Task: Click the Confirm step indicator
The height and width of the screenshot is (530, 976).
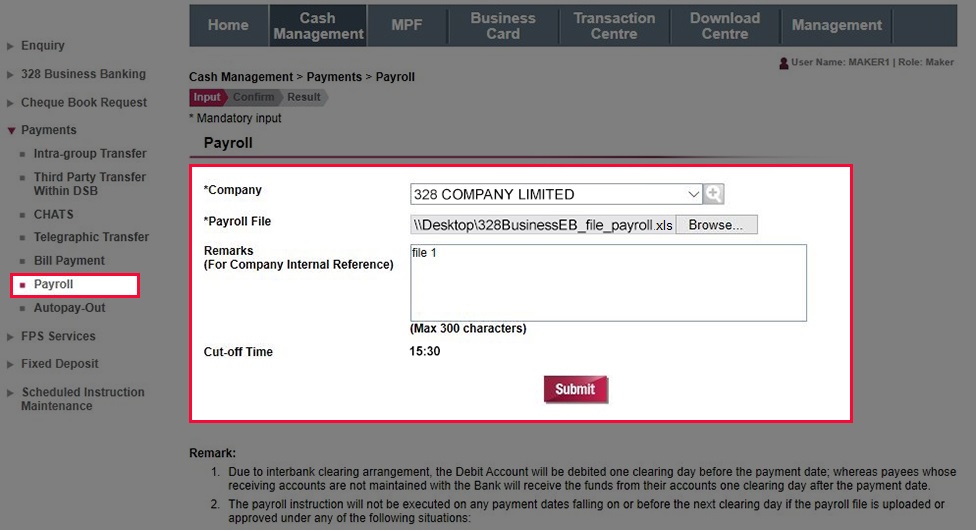Action: (x=253, y=97)
